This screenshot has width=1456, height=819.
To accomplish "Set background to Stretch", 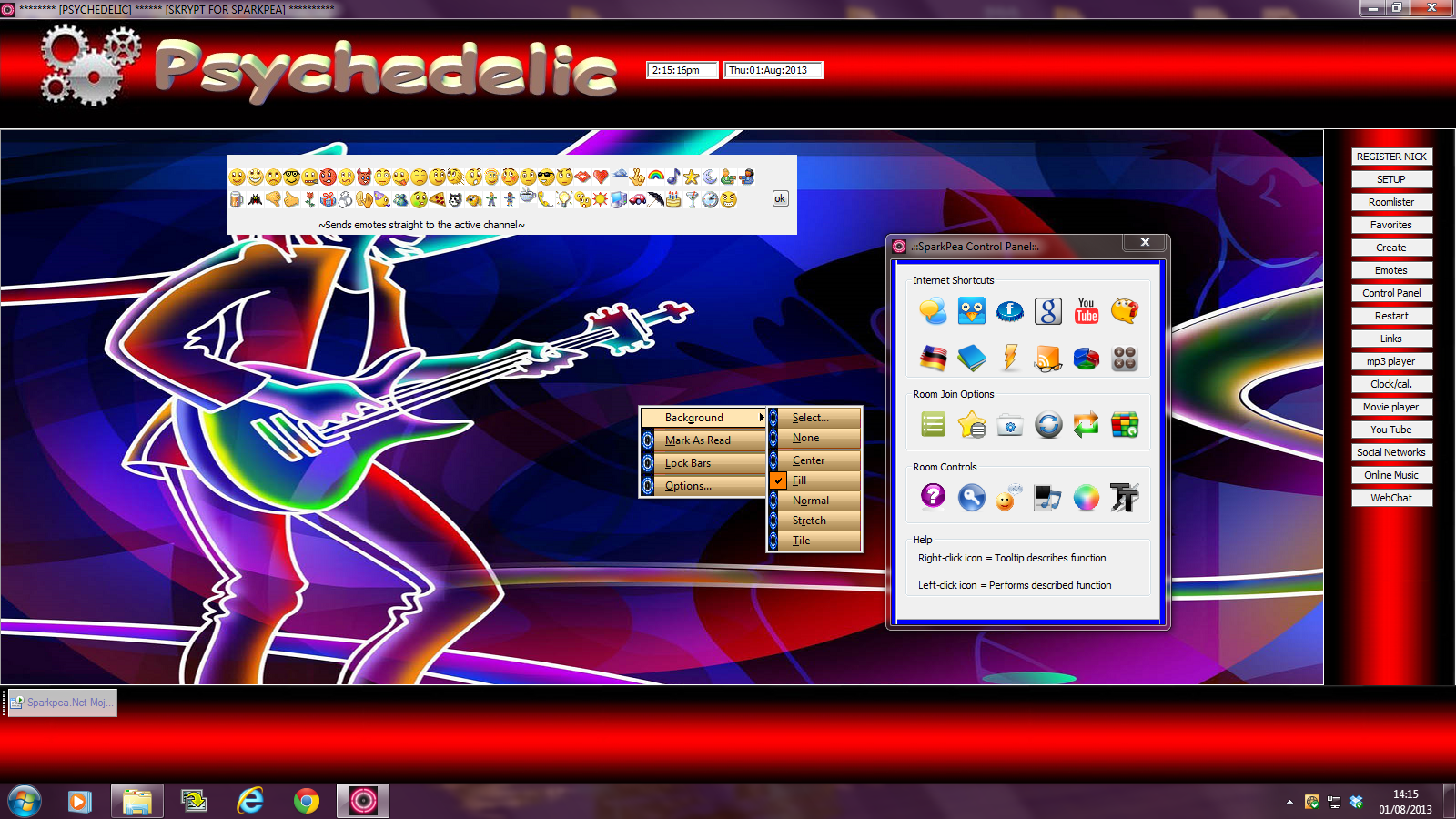I will (814, 521).
